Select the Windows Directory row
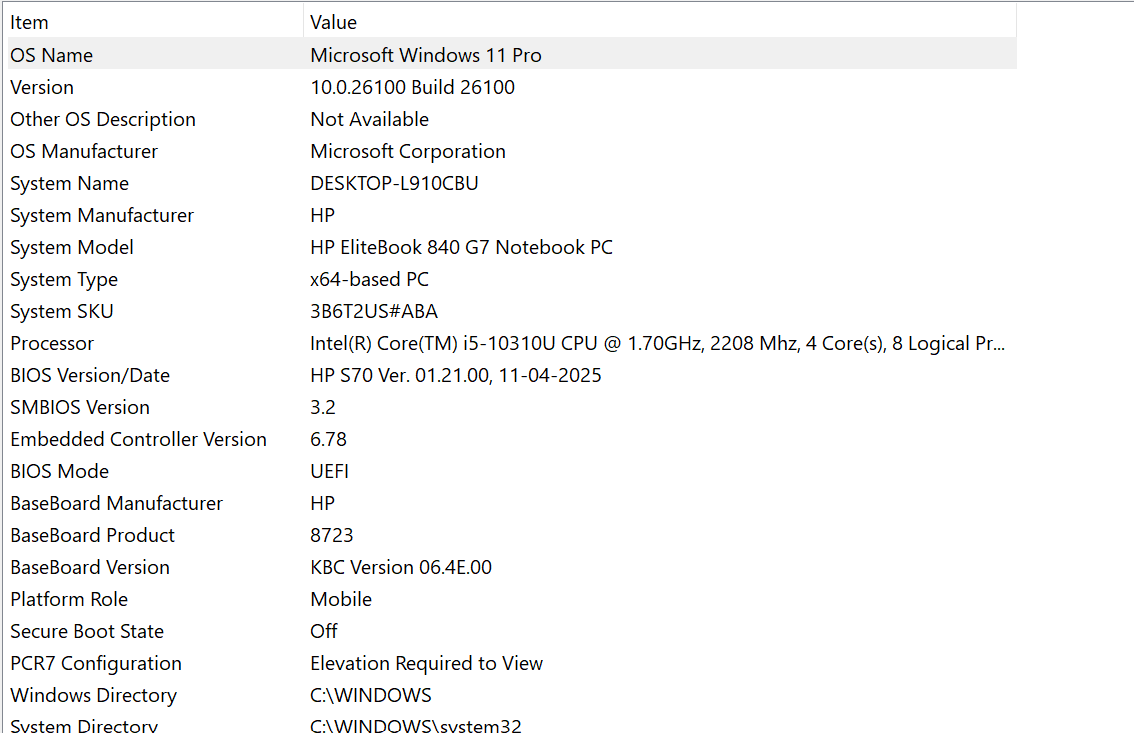The width and height of the screenshot is (1134, 733). coord(512,695)
